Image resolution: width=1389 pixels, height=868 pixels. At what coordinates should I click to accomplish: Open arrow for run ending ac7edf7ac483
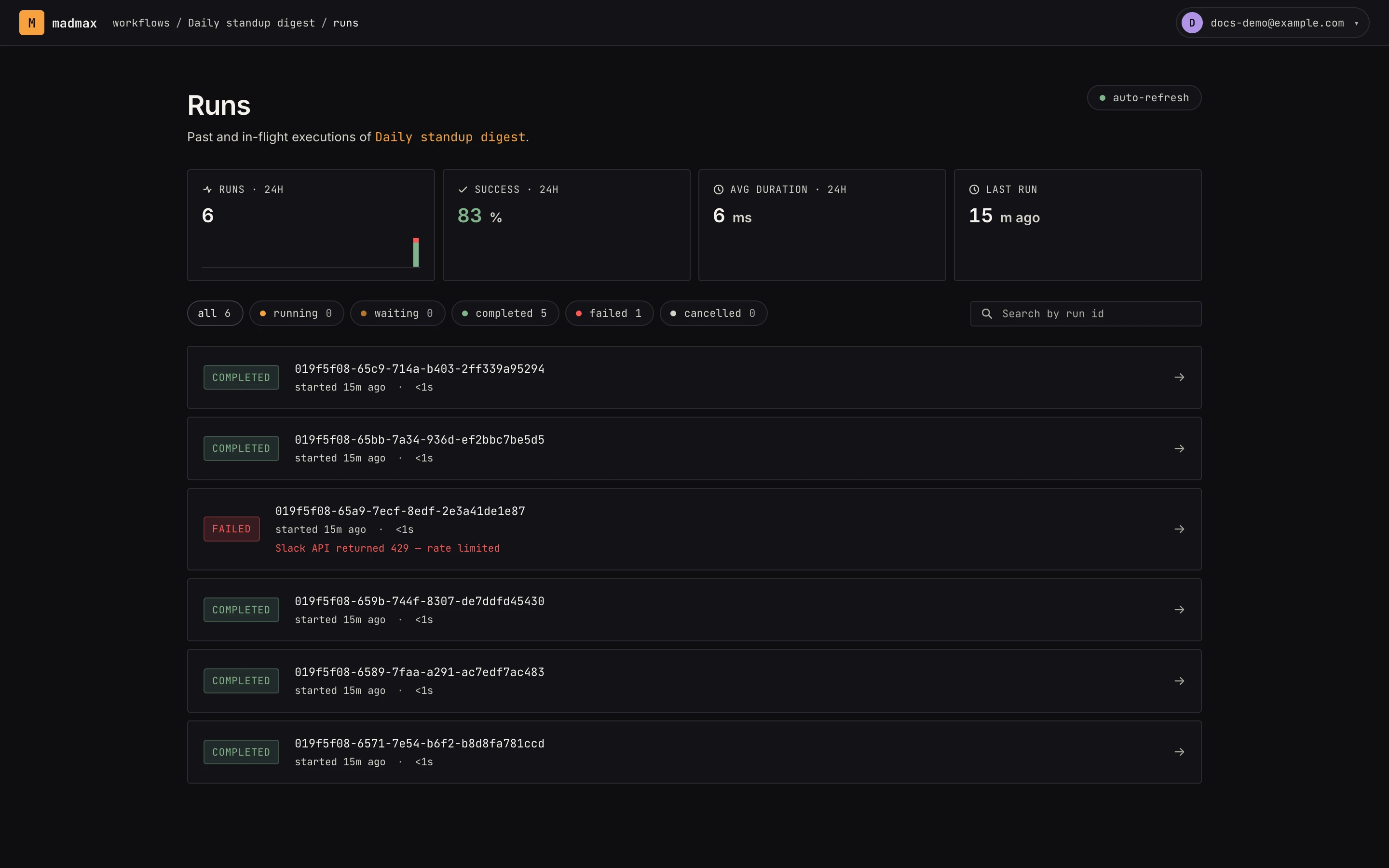coord(1179,681)
